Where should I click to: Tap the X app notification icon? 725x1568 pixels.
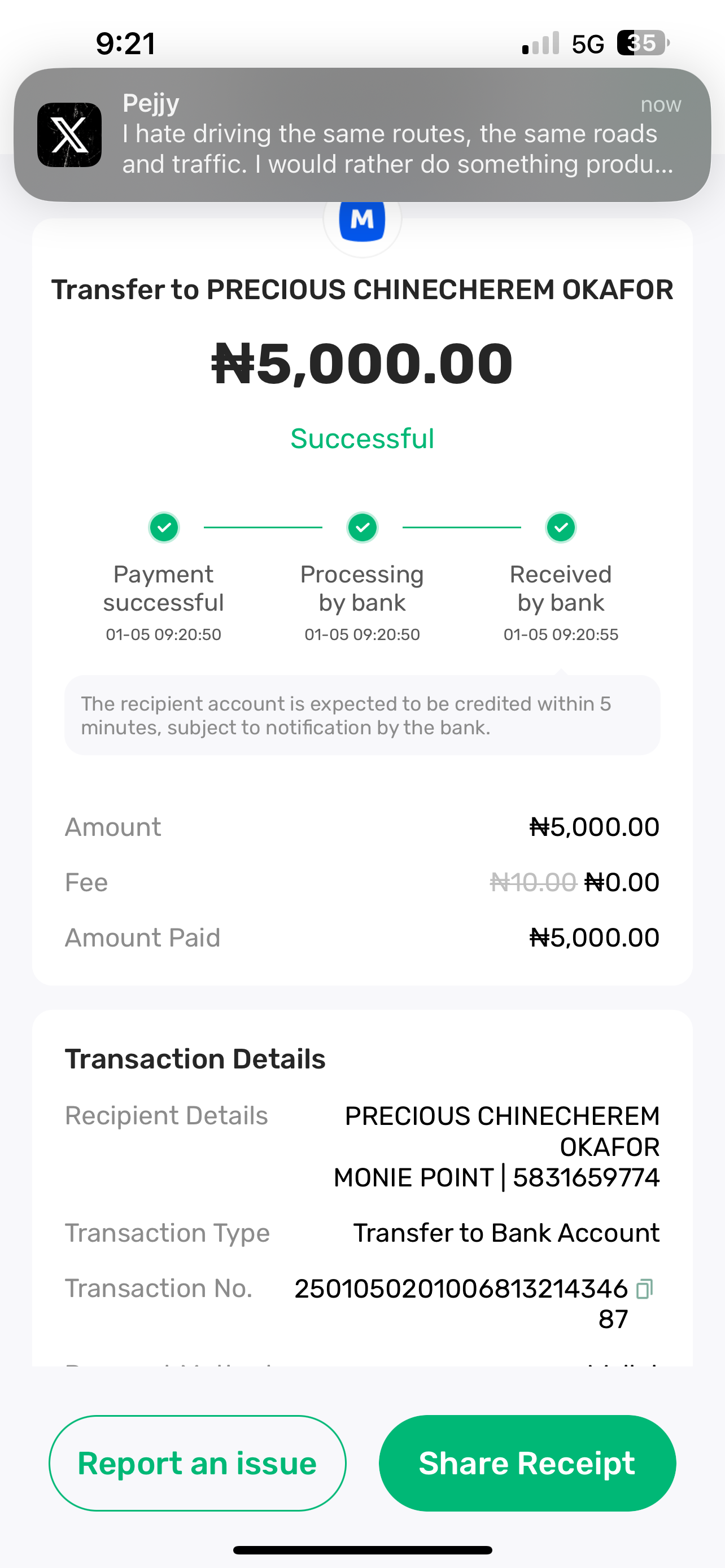coord(69,134)
